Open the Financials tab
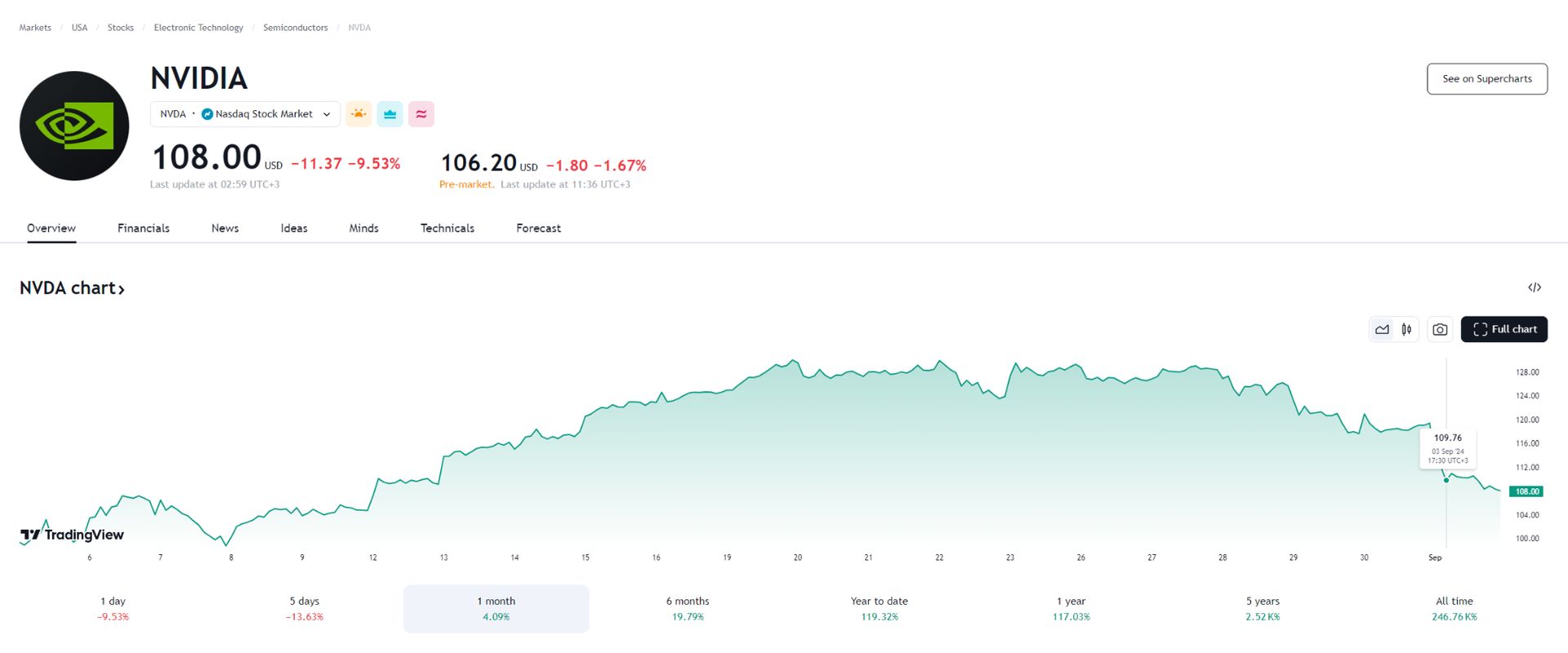The width and height of the screenshot is (1568, 653). coord(144,229)
